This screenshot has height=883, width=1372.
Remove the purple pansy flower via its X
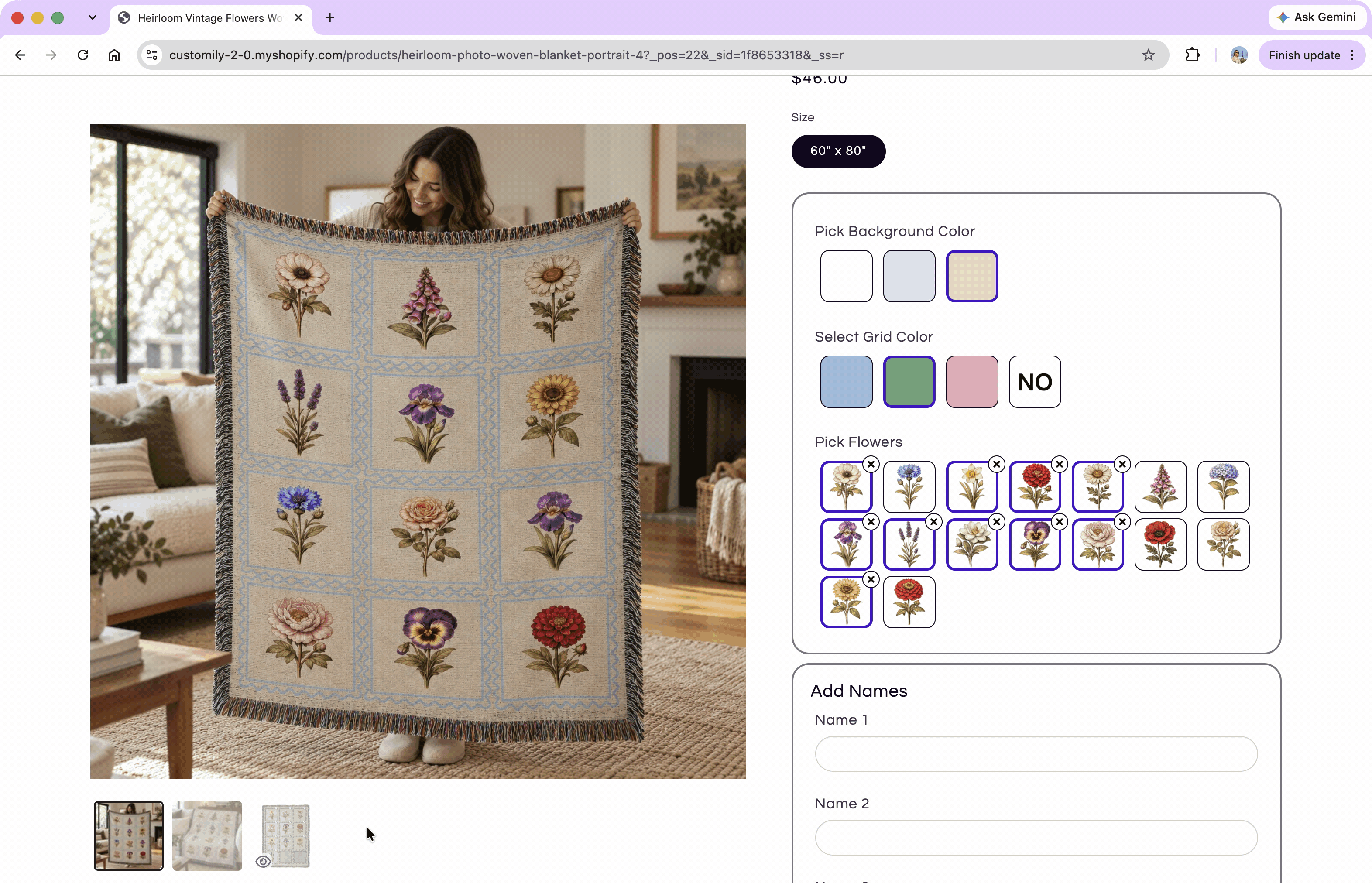pyautogui.click(x=1060, y=522)
